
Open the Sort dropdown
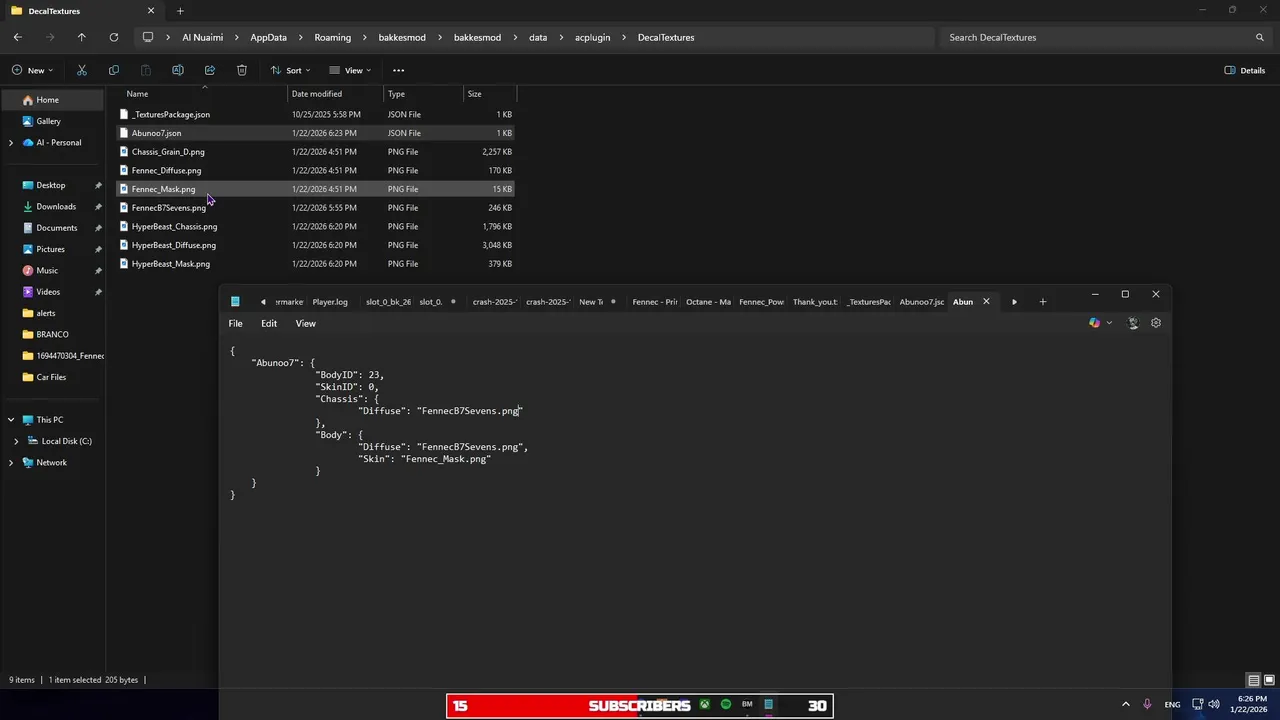(x=291, y=70)
